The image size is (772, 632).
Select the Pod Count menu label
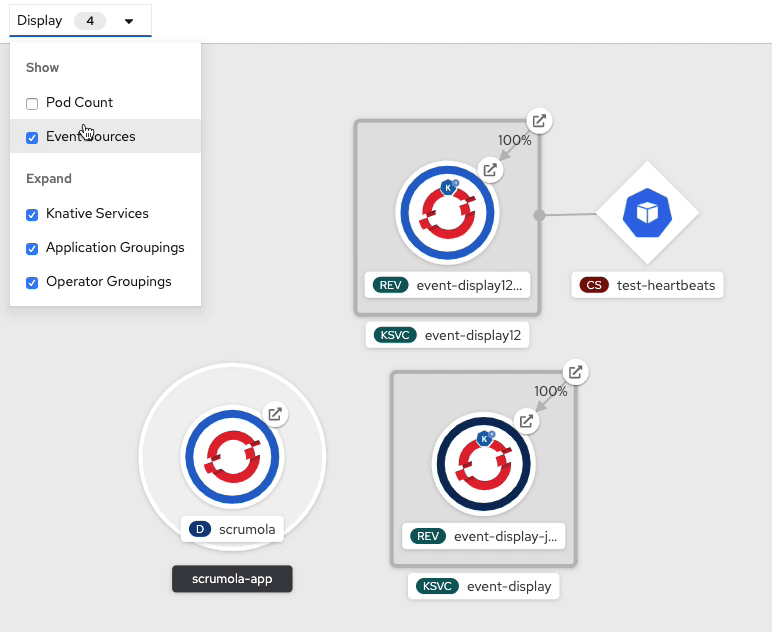79,102
